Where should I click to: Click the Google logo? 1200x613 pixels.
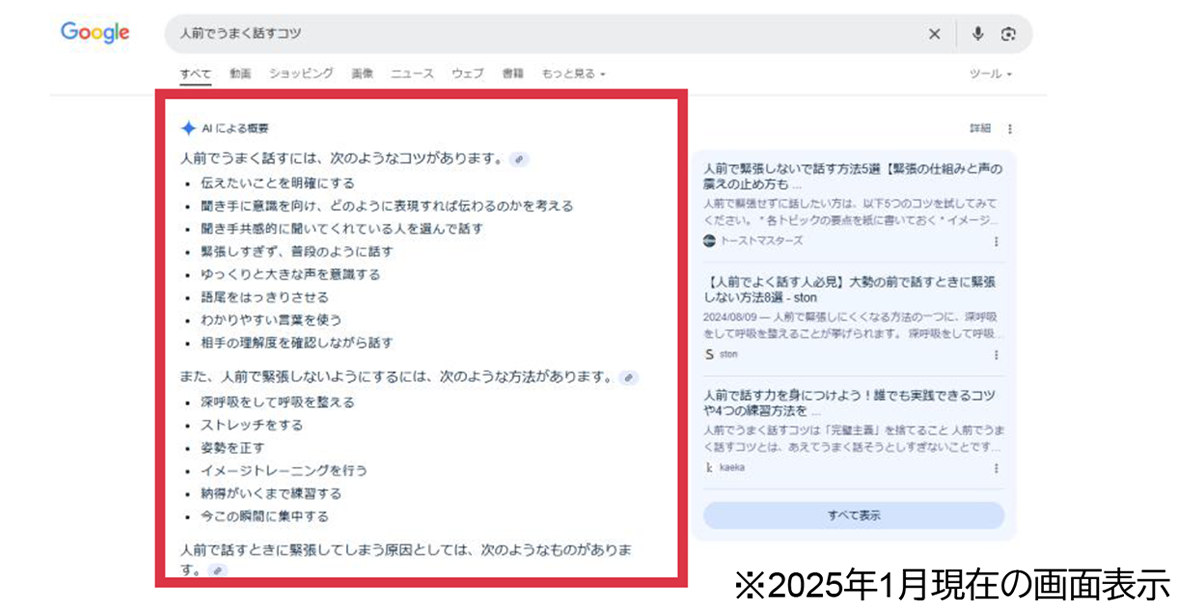pyautogui.click(x=94, y=33)
